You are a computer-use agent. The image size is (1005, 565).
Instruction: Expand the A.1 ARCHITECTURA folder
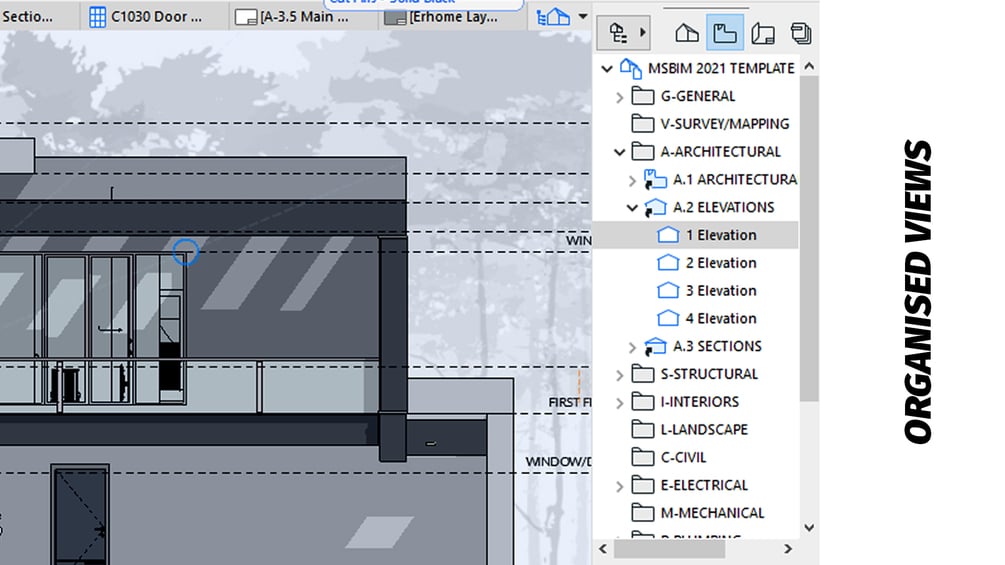pos(632,181)
